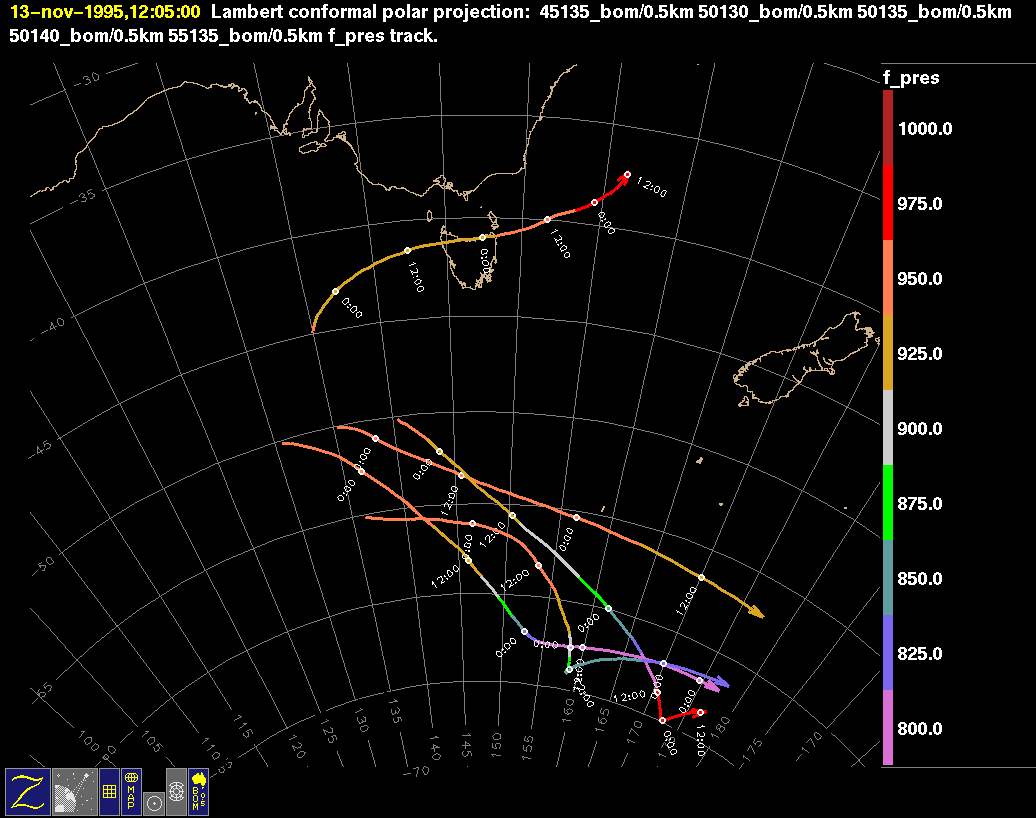
Task: Select the gold 925.0 color band
Action: pos(888,352)
